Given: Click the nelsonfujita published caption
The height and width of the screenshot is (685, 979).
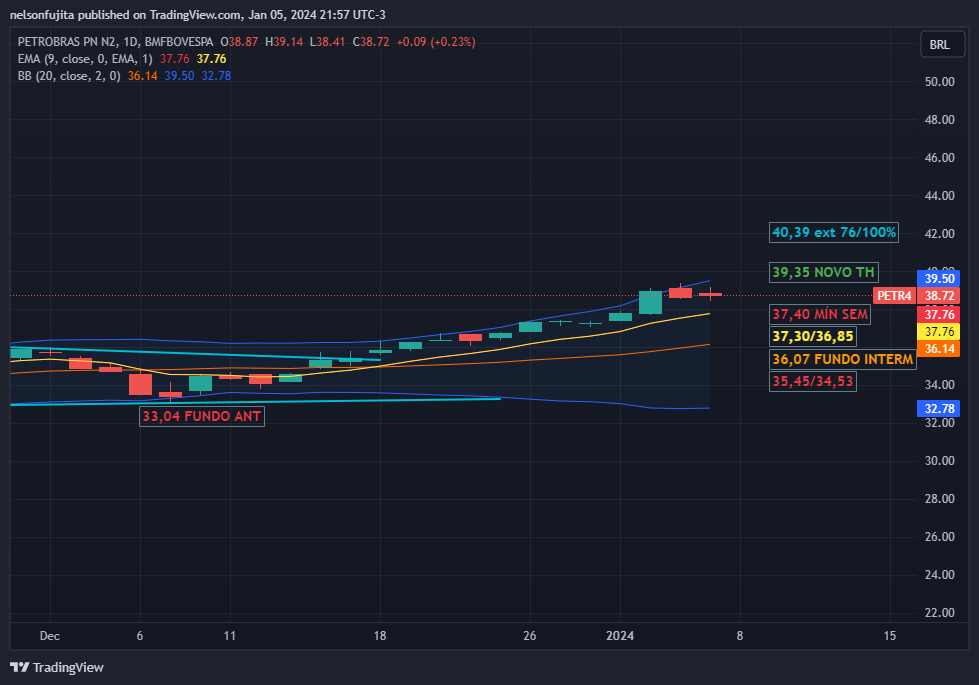Looking at the screenshot, I should click(x=197, y=14).
